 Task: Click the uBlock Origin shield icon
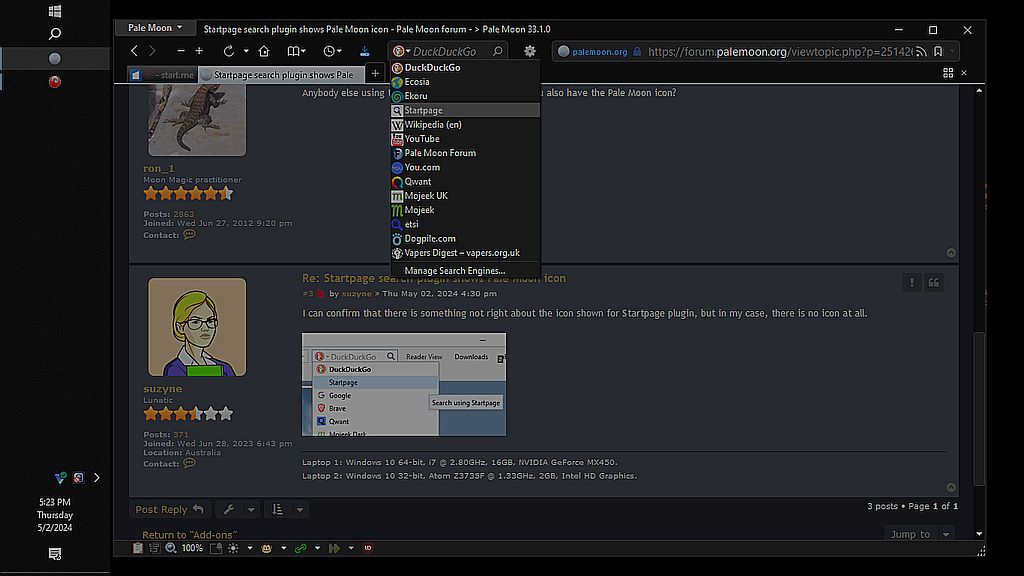(x=368, y=549)
